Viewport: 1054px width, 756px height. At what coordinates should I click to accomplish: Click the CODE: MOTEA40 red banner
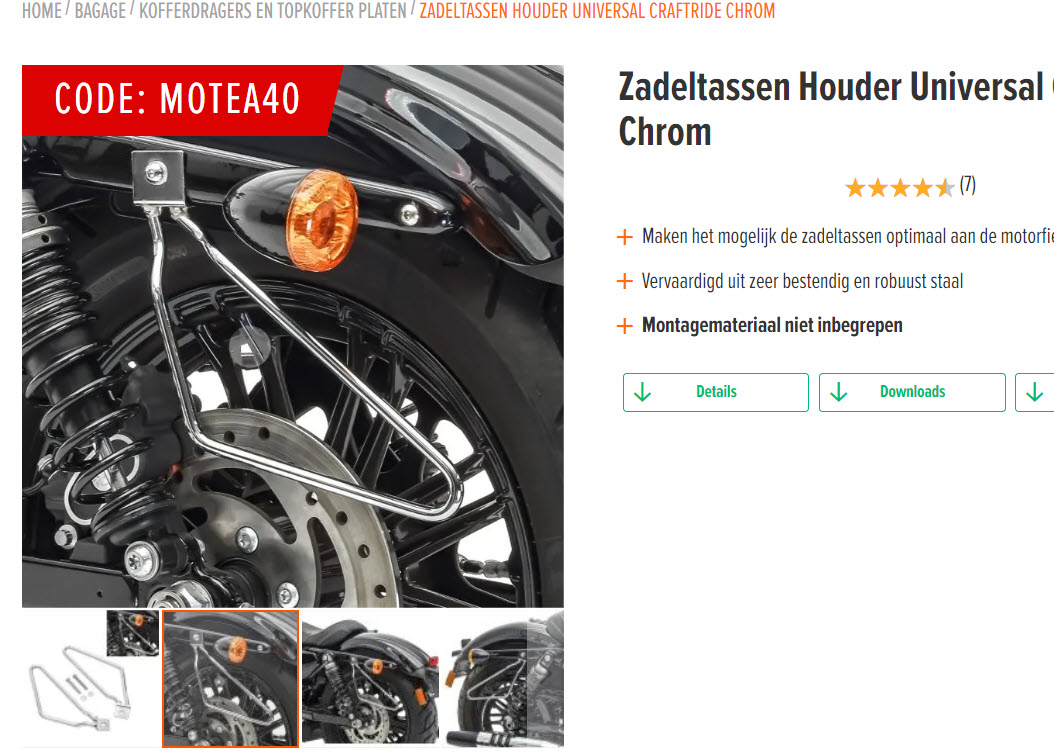pos(178,99)
